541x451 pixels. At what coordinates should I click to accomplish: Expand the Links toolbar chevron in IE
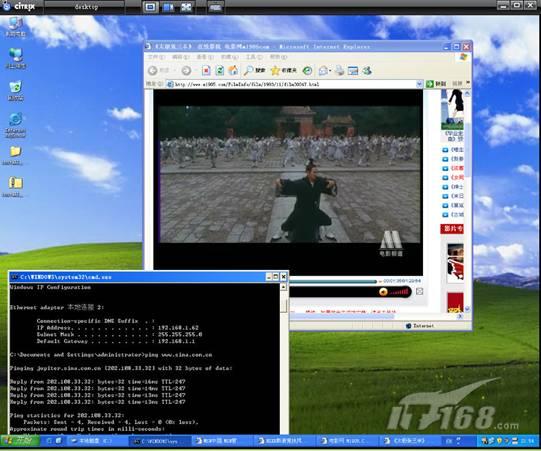(468, 83)
